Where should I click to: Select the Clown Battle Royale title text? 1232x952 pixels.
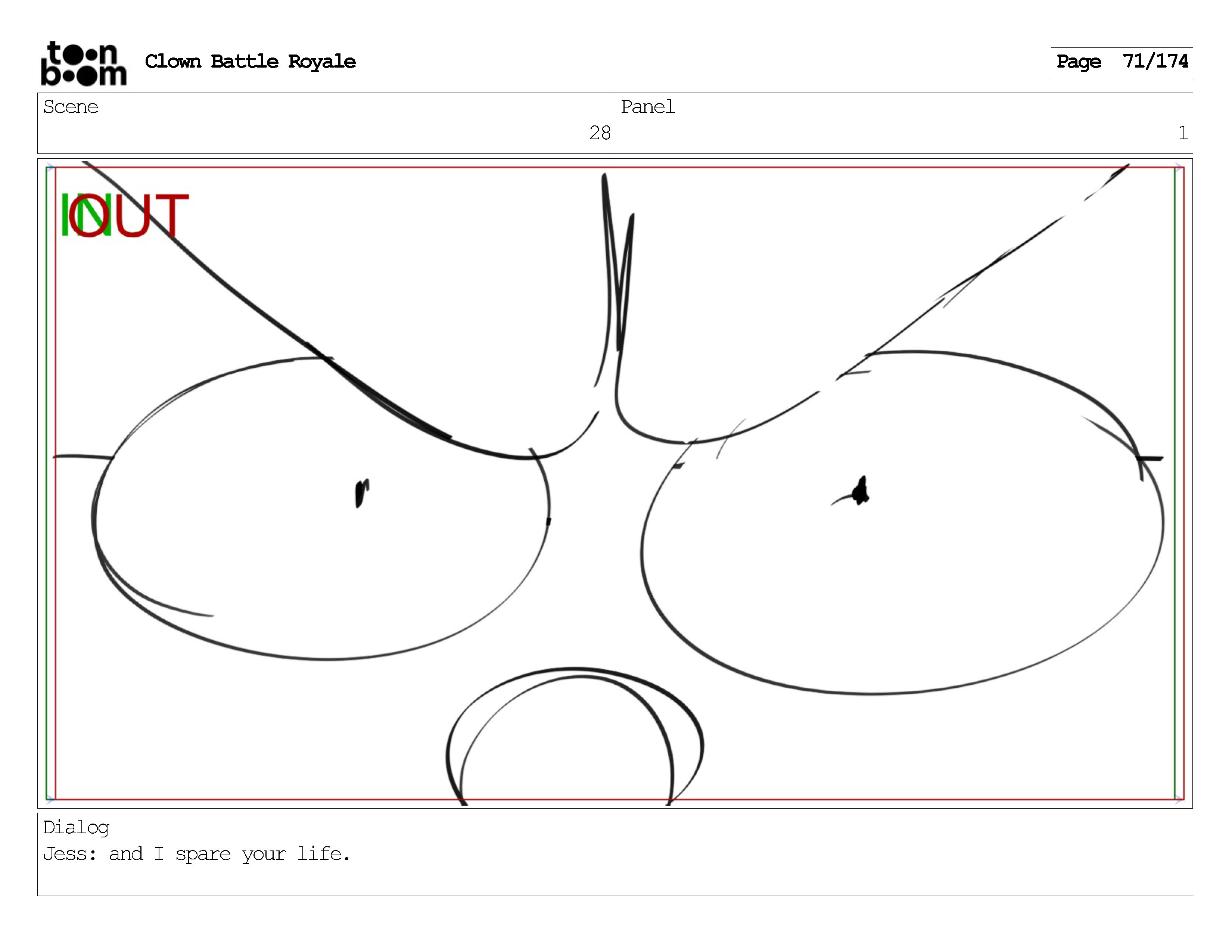(250, 62)
